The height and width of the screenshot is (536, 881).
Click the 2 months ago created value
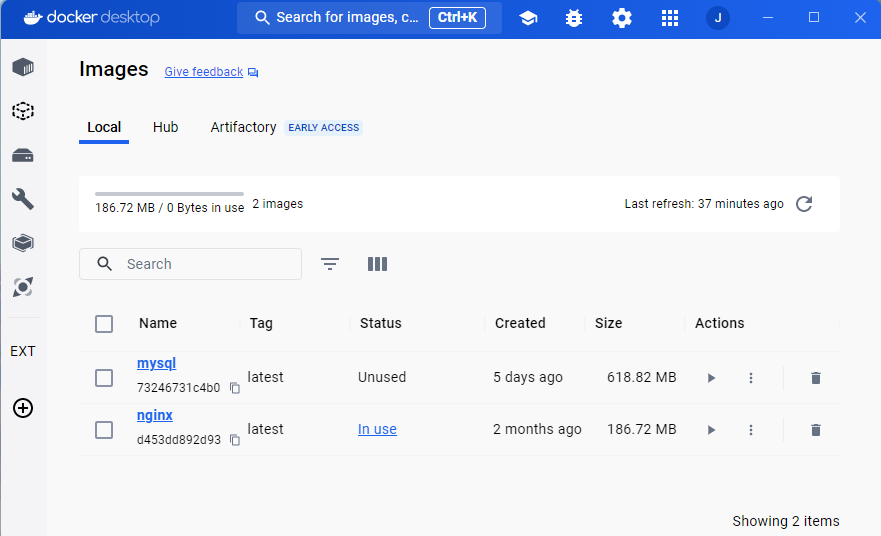[537, 429]
